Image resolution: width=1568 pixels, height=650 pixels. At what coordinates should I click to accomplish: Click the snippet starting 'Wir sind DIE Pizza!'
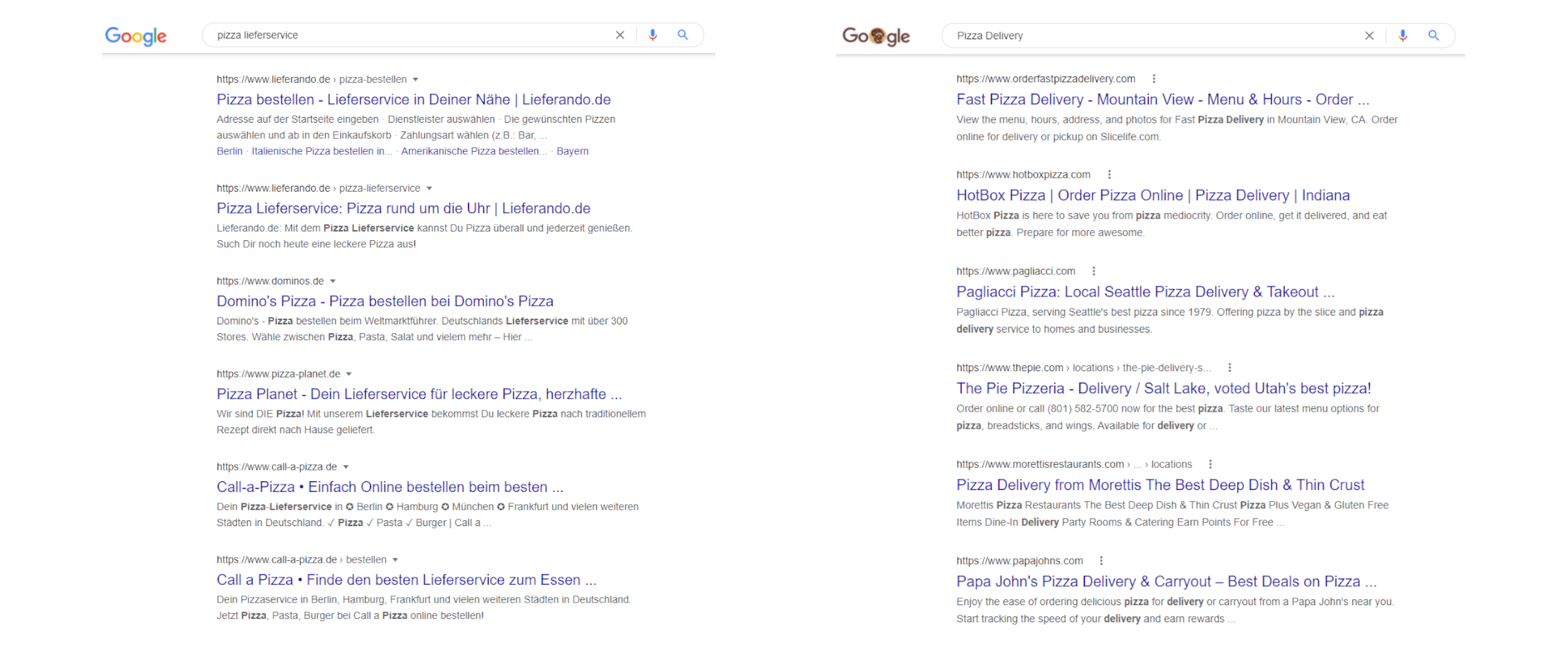coord(431,422)
